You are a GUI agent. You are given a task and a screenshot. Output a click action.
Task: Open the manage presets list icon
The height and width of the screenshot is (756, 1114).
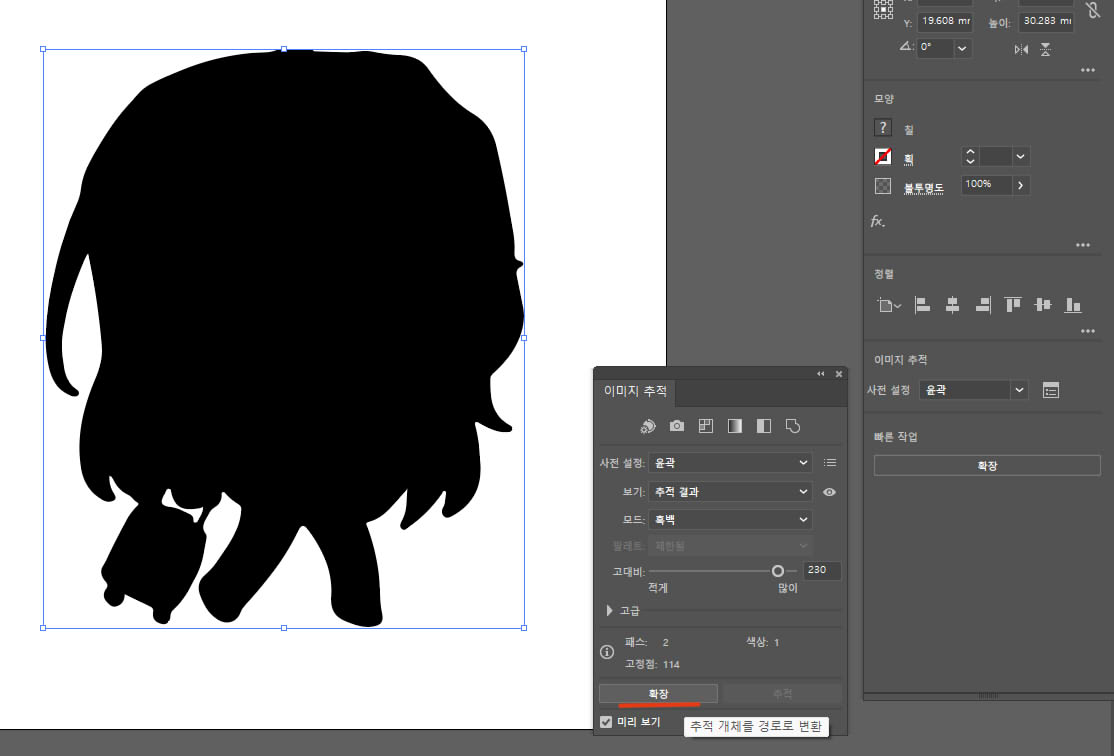(x=830, y=463)
